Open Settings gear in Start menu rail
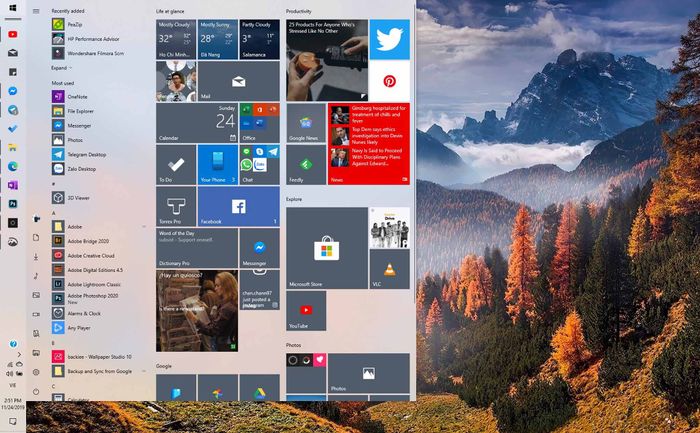 [36, 372]
